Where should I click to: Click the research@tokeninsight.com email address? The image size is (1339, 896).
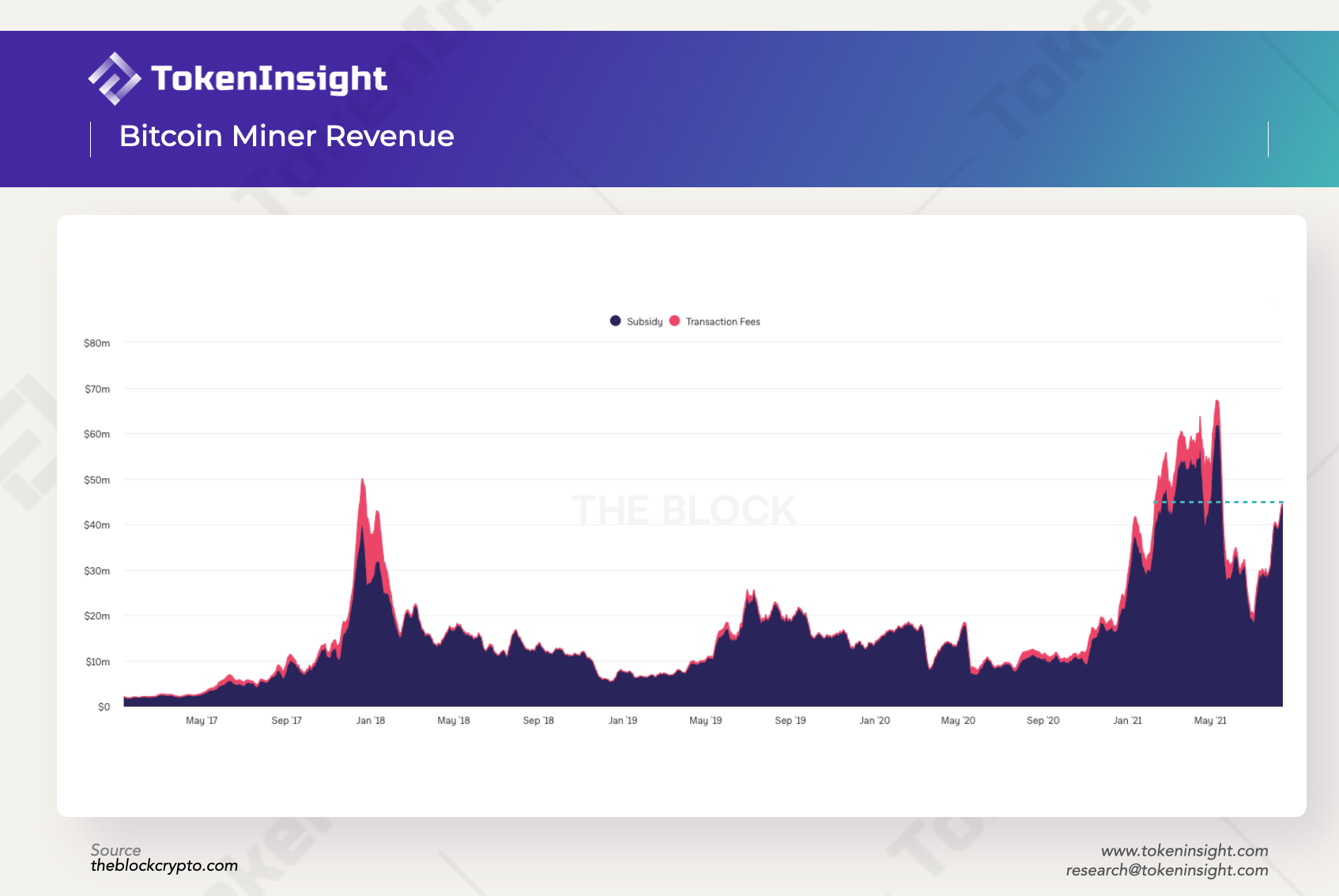coord(1168,869)
